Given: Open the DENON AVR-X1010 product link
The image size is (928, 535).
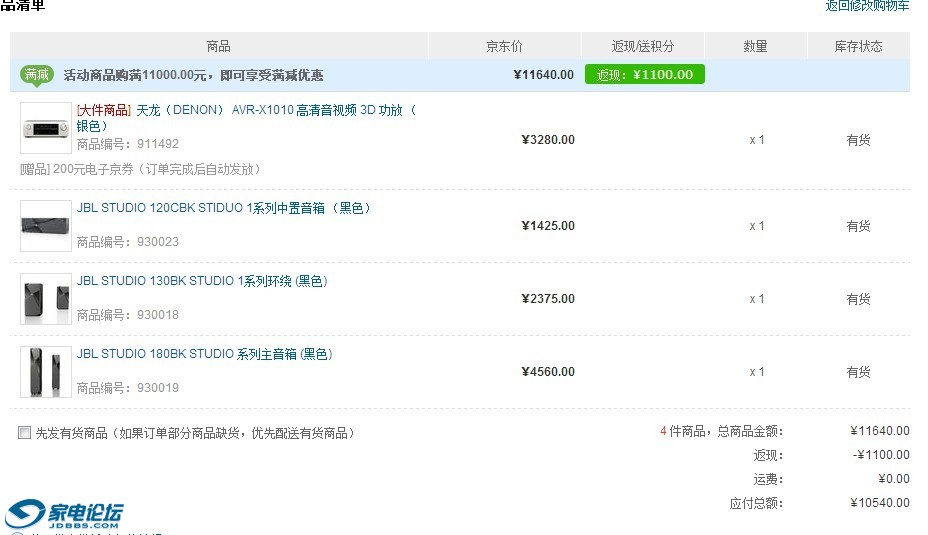Looking at the screenshot, I should pos(246,118).
